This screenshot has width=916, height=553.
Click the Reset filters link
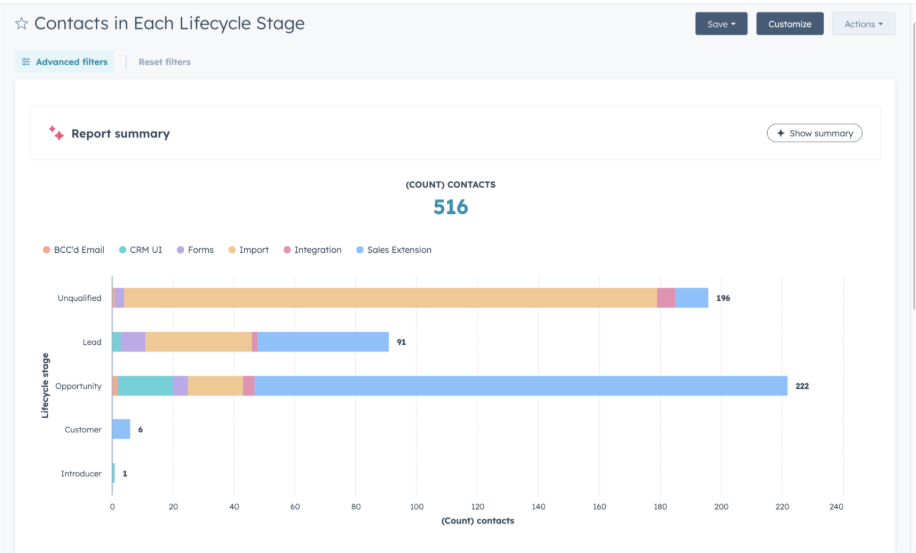pyautogui.click(x=164, y=62)
